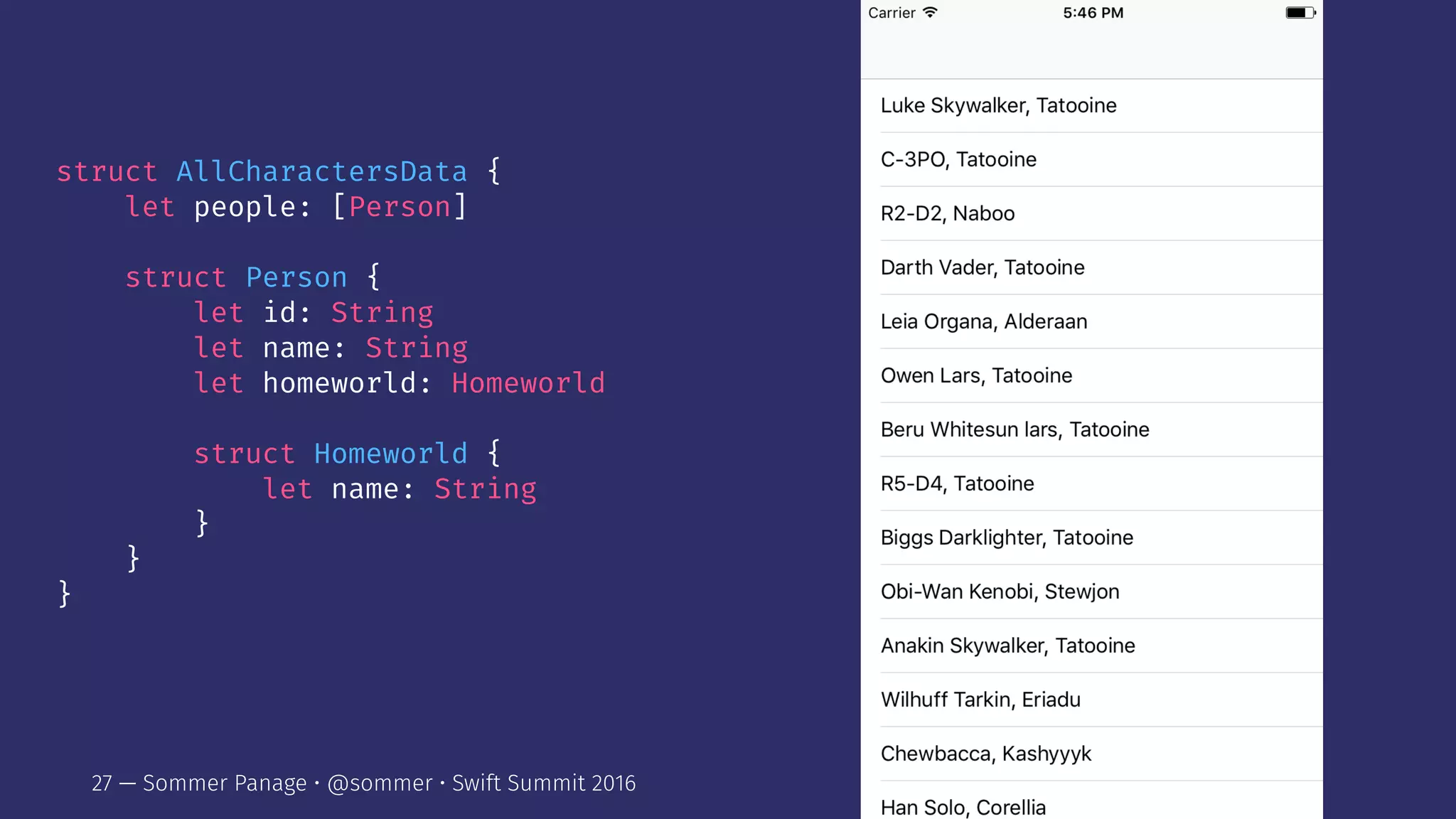Tap Obi-Wan Kenobi, Stewjon row

pos(1092,592)
